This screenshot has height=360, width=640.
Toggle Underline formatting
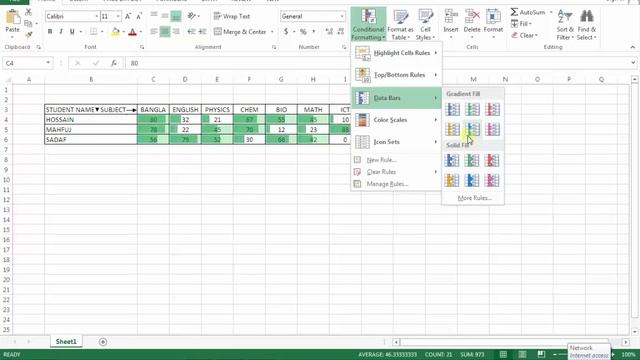coord(72,31)
